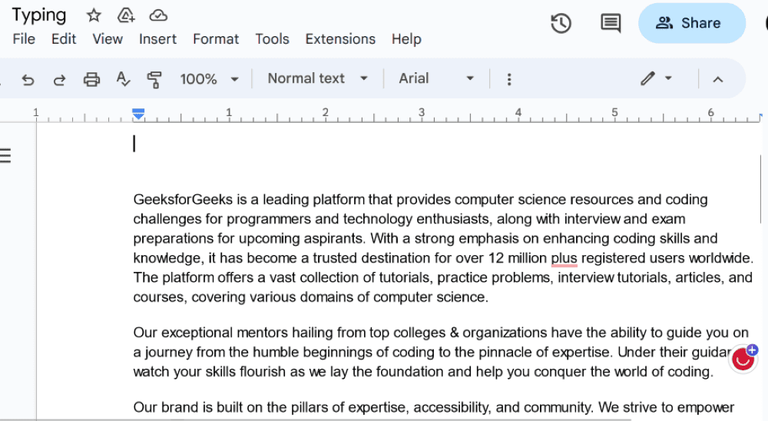Open the Extensions menu
Image resolution: width=768 pixels, height=421 pixels.
click(x=340, y=39)
